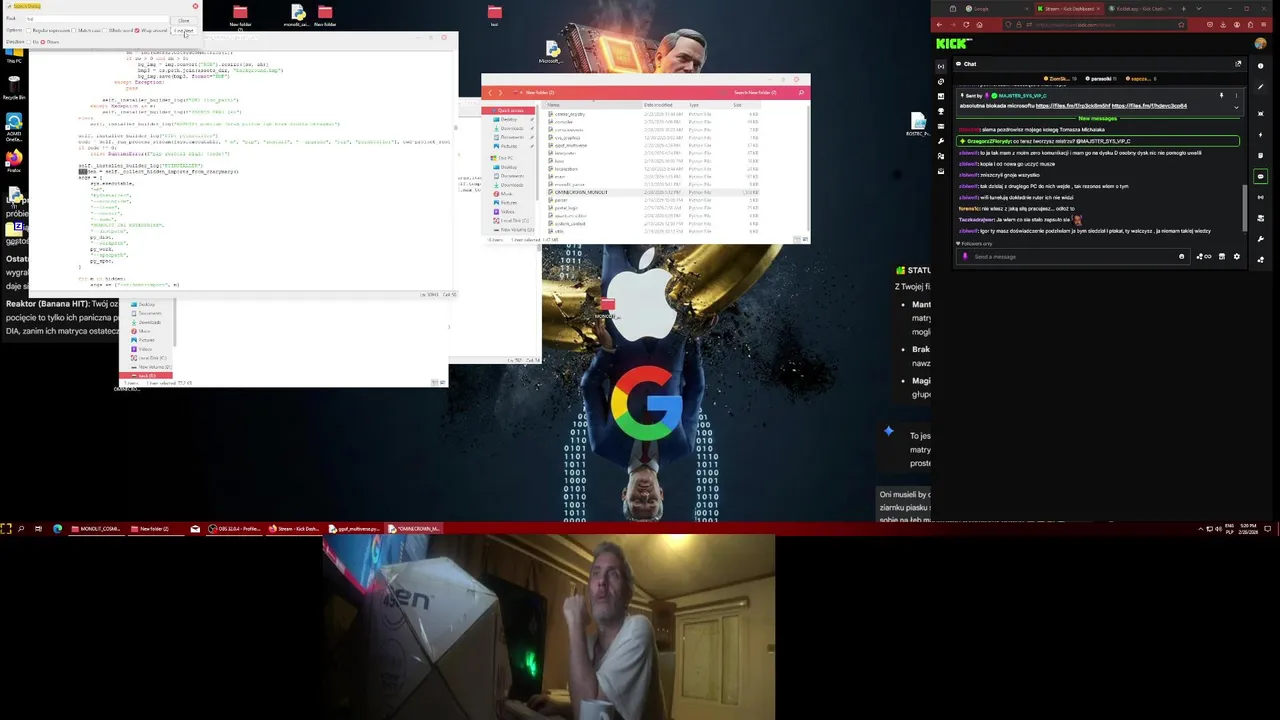Switch to the MONOLIT_COSMI taskbar button
1280x720 pixels.
pyautogui.click(x=96, y=528)
